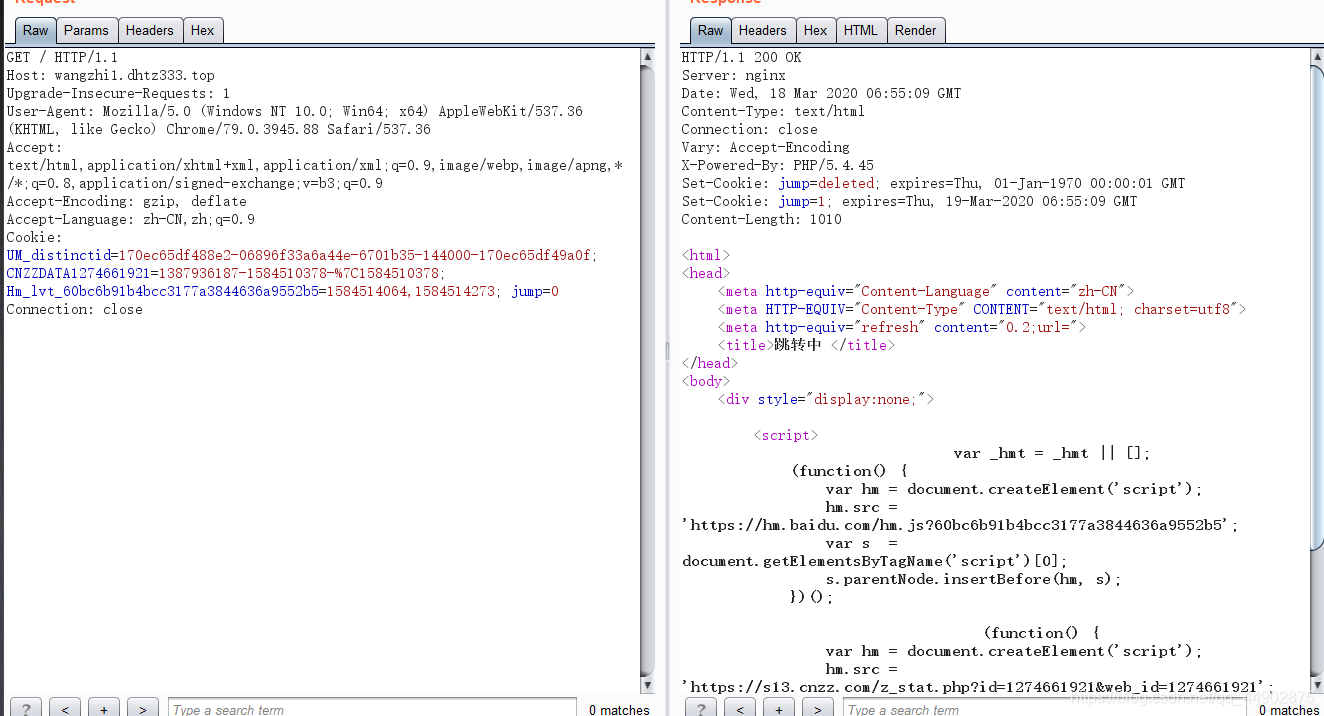Screen dimensions: 1324x716
Task: Click response pane '0 matches' label
Action: coord(1289,710)
